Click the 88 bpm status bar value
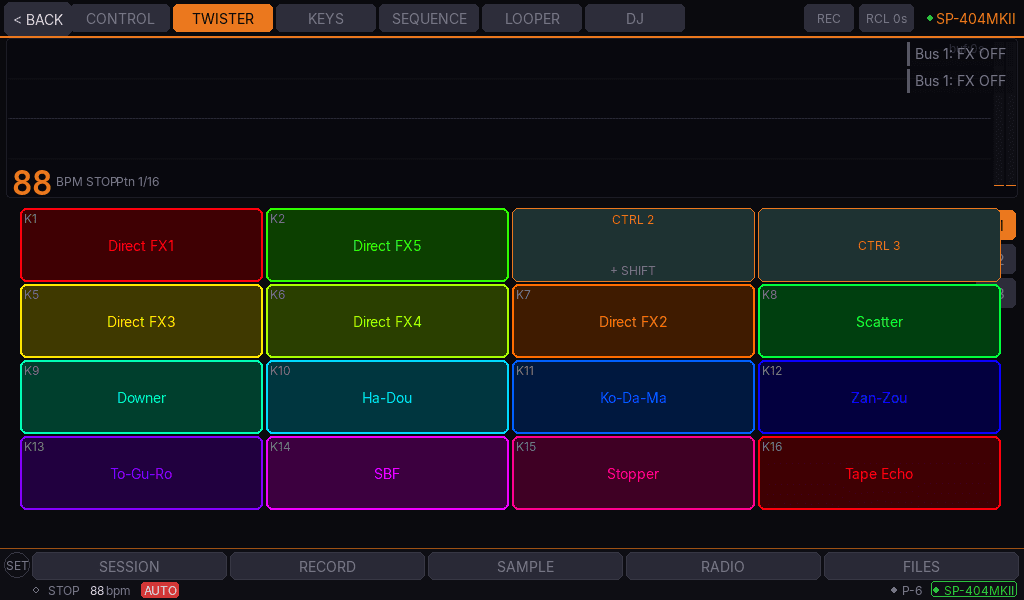The width and height of the screenshot is (1024, 600). [110, 591]
